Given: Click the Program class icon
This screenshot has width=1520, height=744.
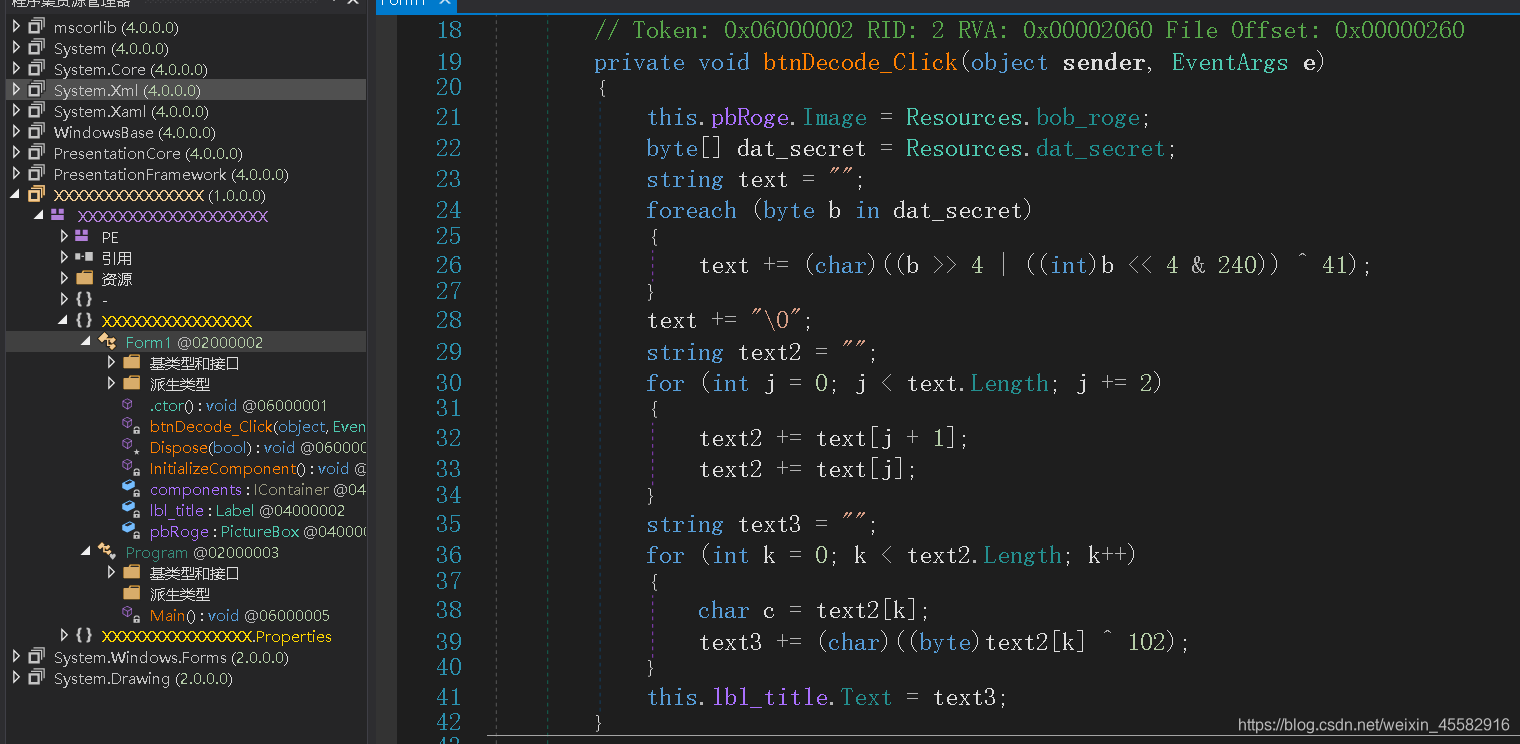Looking at the screenshot, I should pyautogui.click(x=108, y=552).
